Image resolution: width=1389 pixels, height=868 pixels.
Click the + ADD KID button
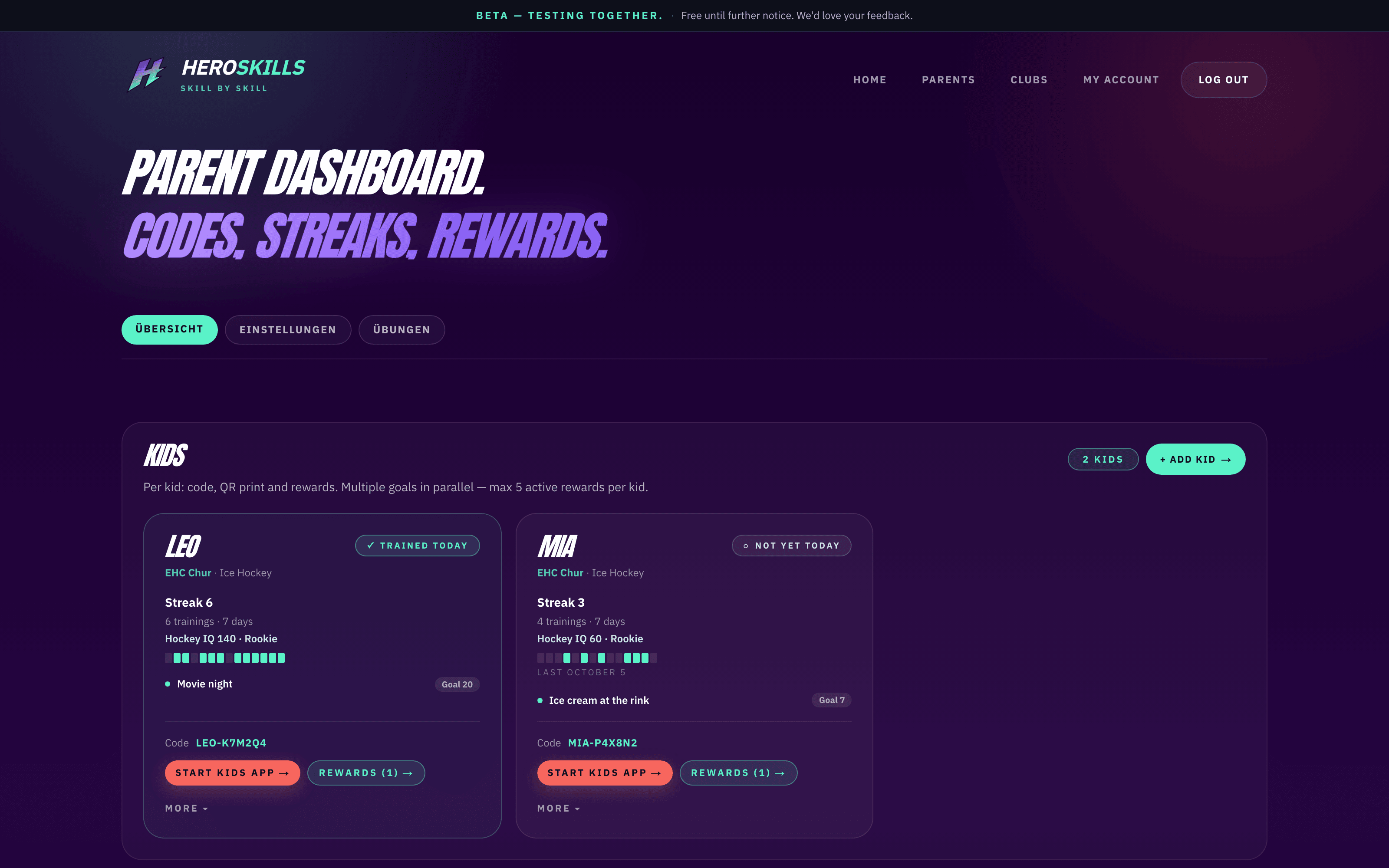pyautogui.click(x=1195, y=459)
